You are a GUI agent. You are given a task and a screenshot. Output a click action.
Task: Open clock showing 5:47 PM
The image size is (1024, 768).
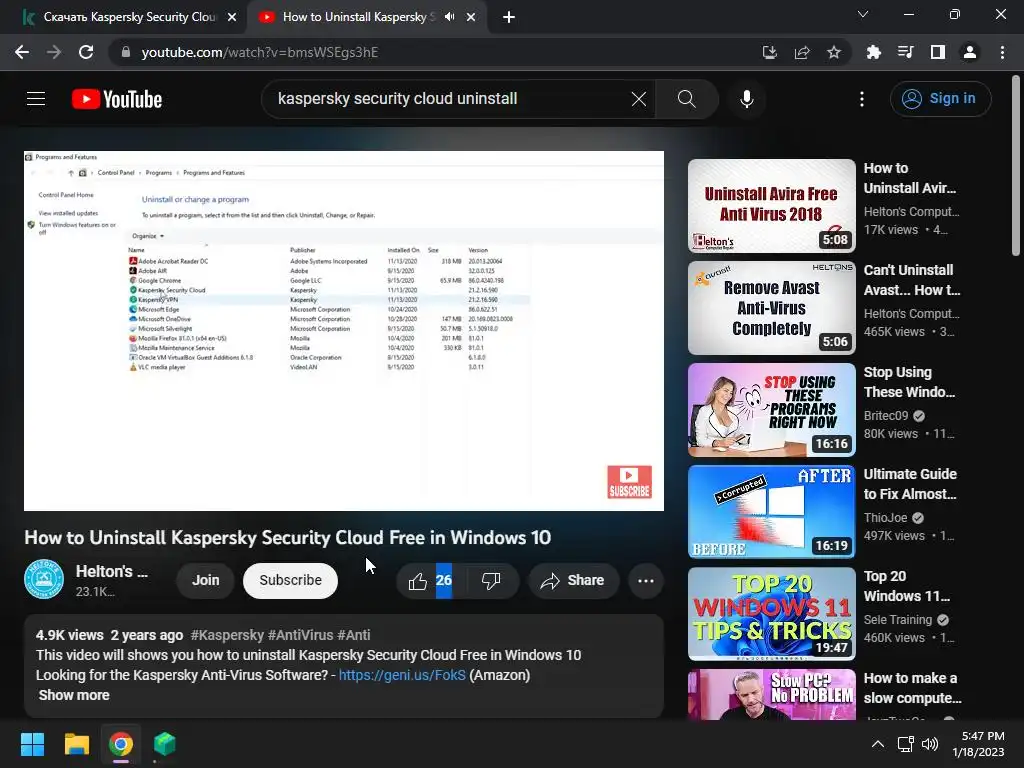click(978, 744)
